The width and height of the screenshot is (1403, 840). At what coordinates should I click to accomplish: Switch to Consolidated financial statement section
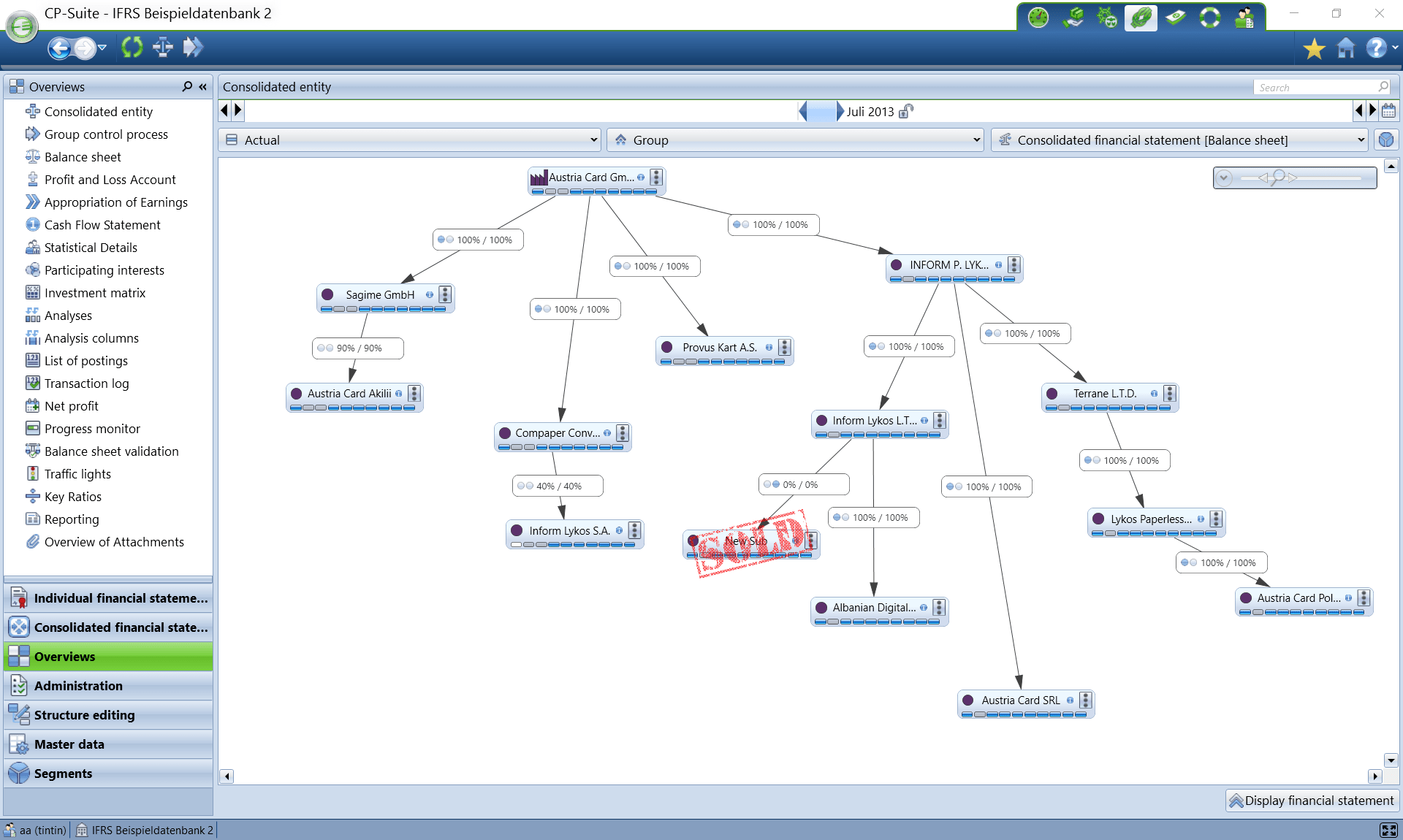(108, 627)
